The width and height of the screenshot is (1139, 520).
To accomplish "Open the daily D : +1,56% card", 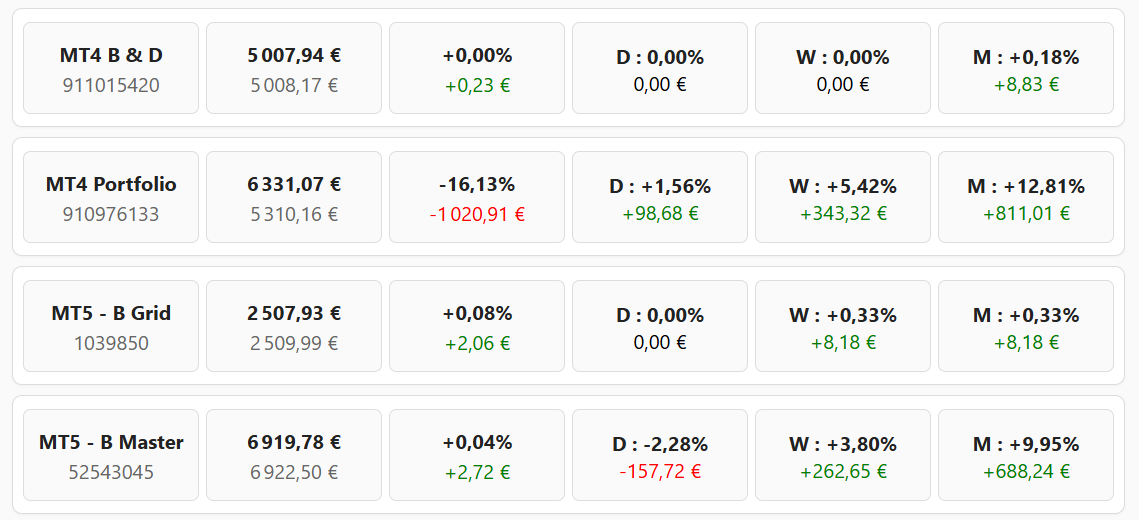I will coord(660,197).
